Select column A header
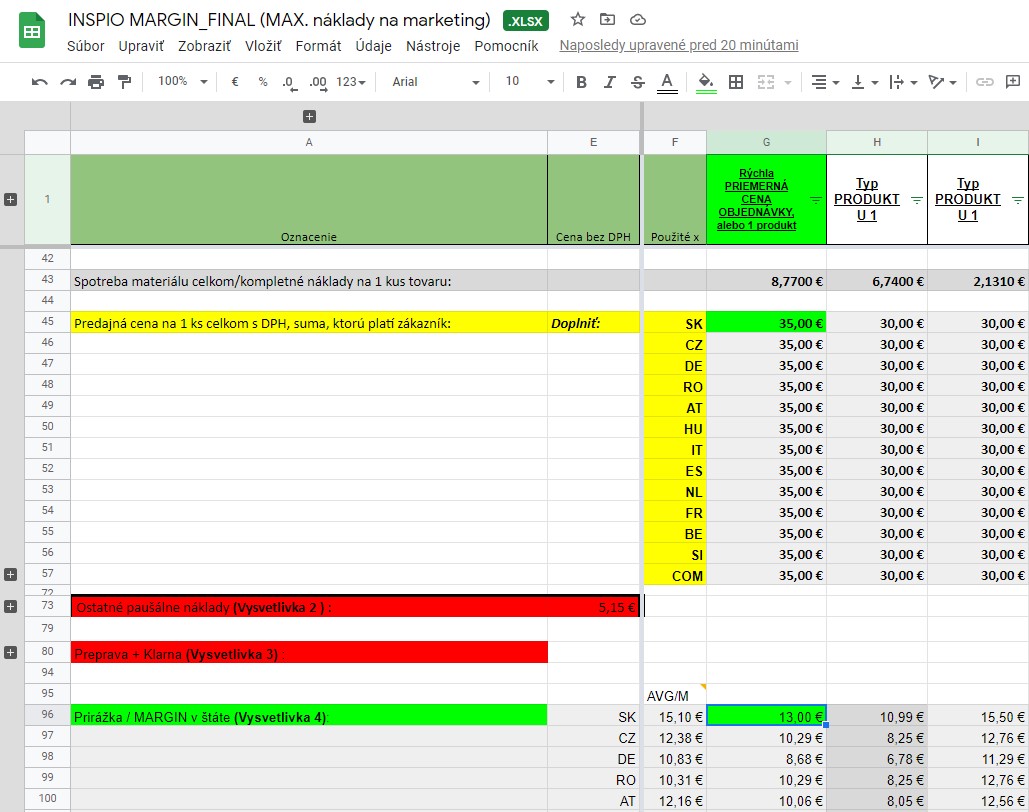This screenshot has height=812, width=1029. click(x=309, y=142)
